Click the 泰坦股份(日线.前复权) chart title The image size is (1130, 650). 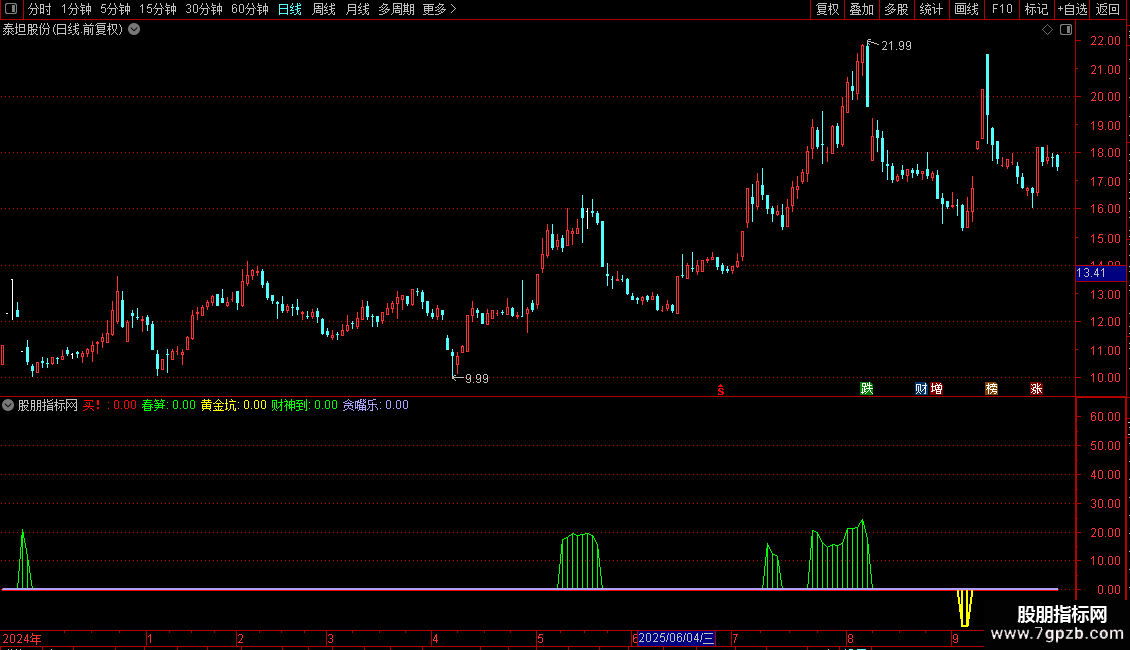pyautogui.click(x=63, y=30)
